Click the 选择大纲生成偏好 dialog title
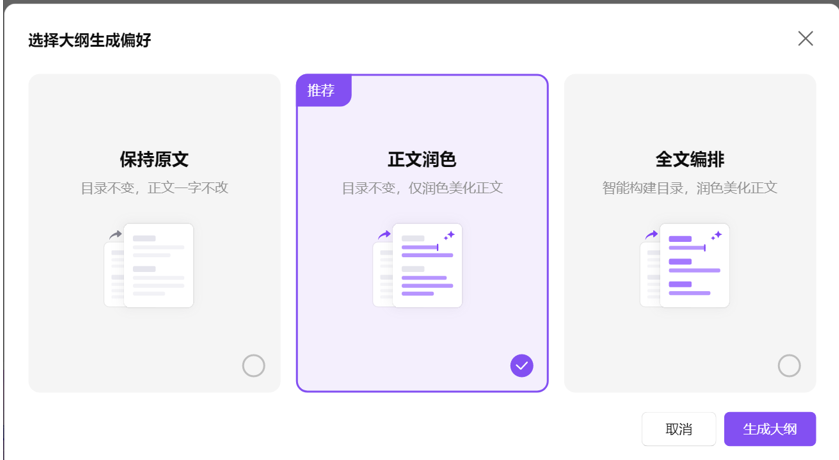The image size is (839, 460). point(89,40)
